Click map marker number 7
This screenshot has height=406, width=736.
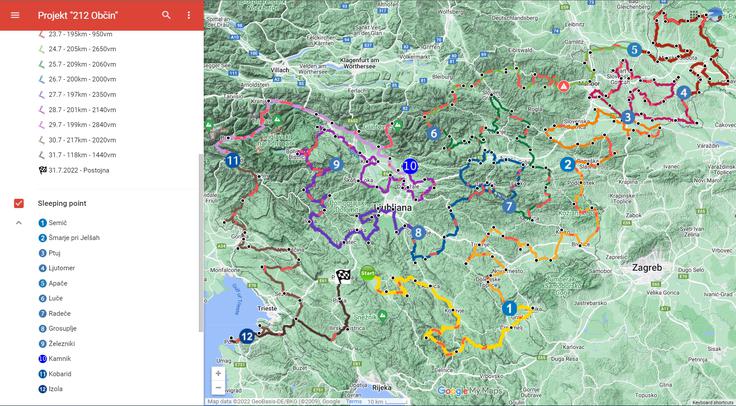(509, 206)
